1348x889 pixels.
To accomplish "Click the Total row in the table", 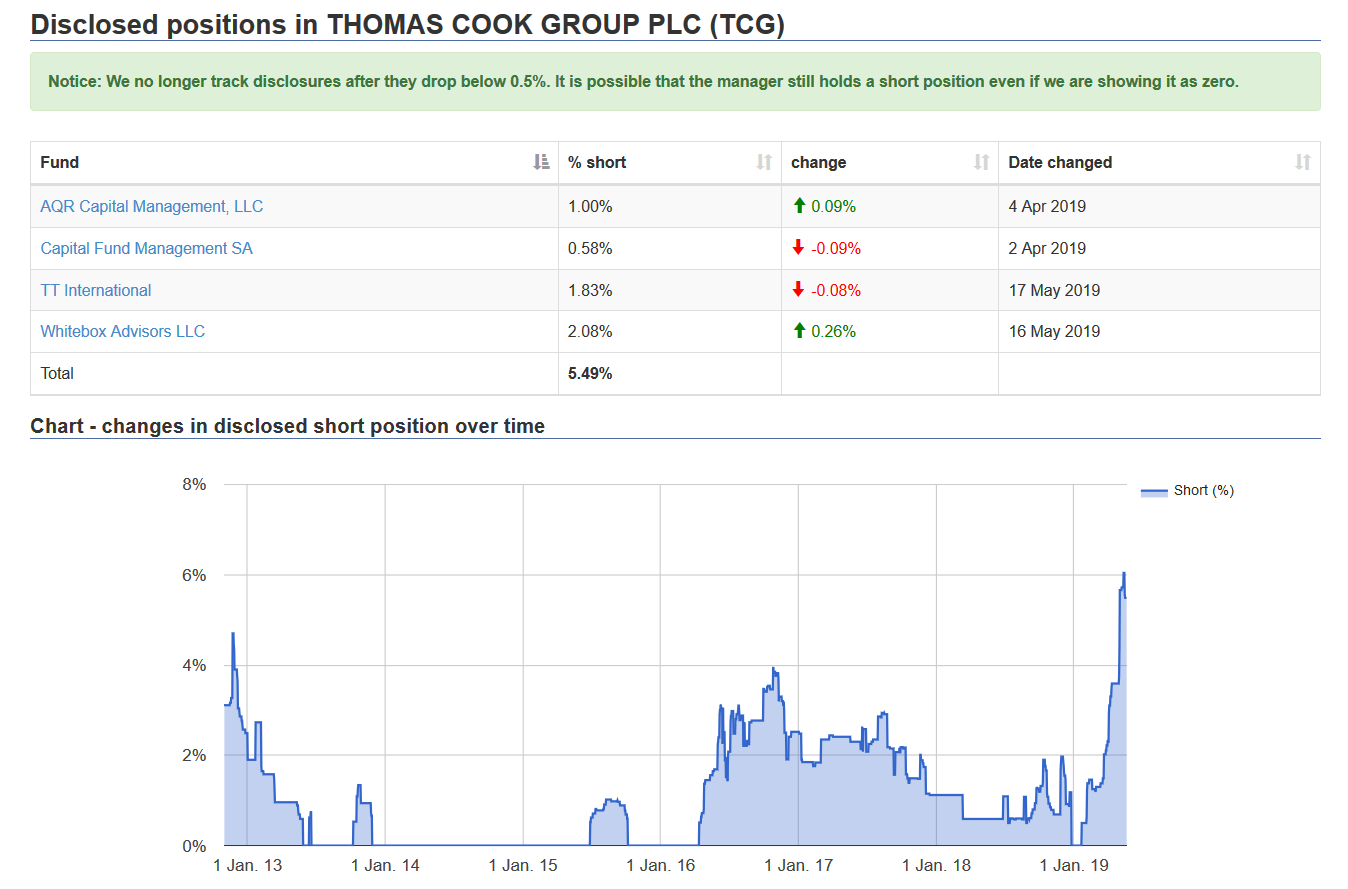I will [x=57, y=373].
